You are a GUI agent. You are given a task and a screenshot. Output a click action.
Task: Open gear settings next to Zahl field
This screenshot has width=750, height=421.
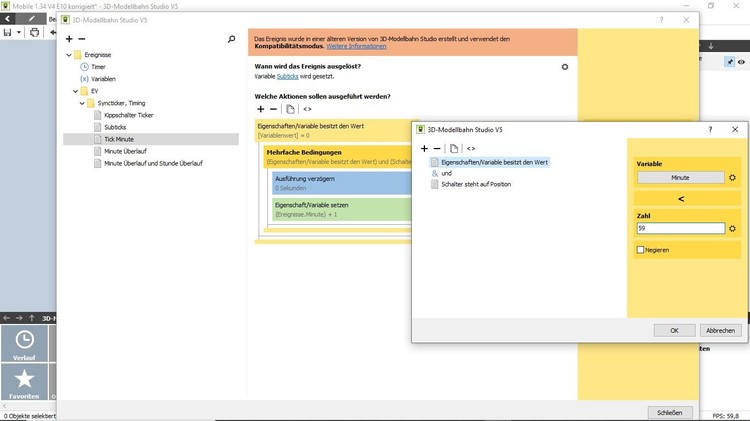732,229
